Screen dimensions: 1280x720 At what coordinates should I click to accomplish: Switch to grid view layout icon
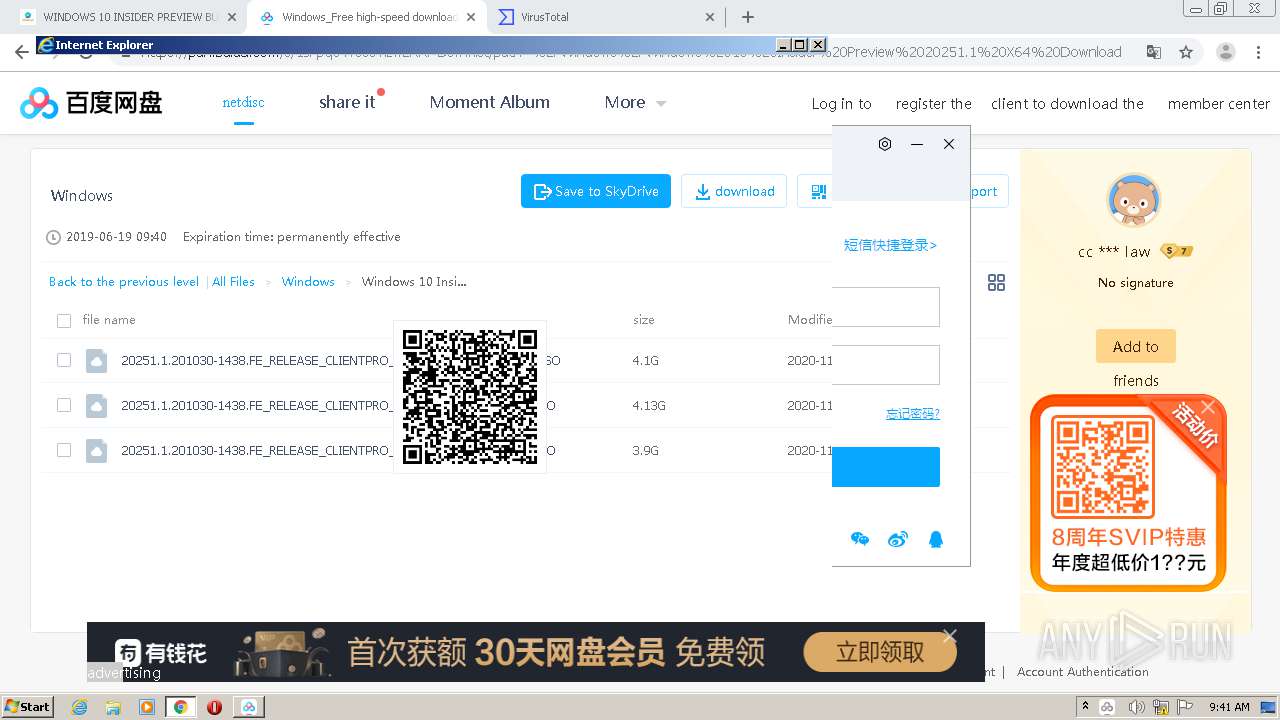click(x=996, y=283)
